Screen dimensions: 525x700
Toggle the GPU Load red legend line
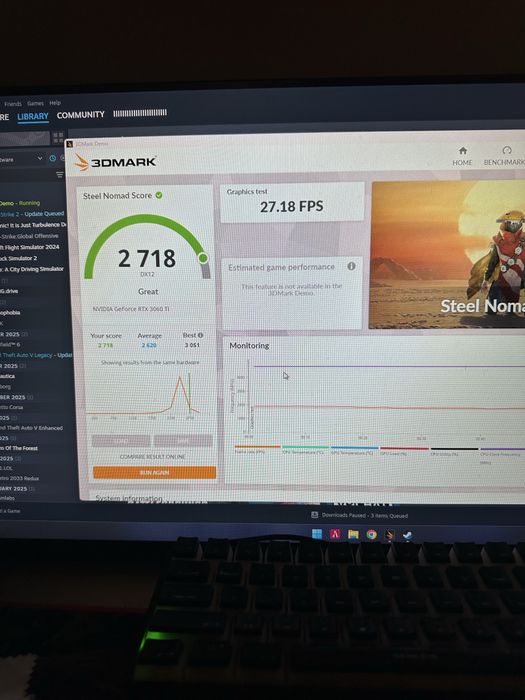pos(404,450)
